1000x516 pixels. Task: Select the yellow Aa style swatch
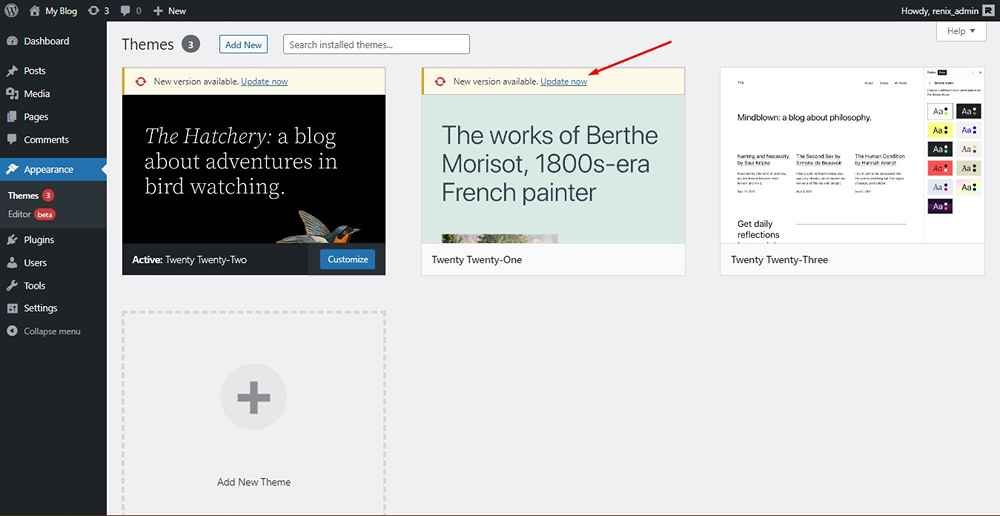coord(940,130)
